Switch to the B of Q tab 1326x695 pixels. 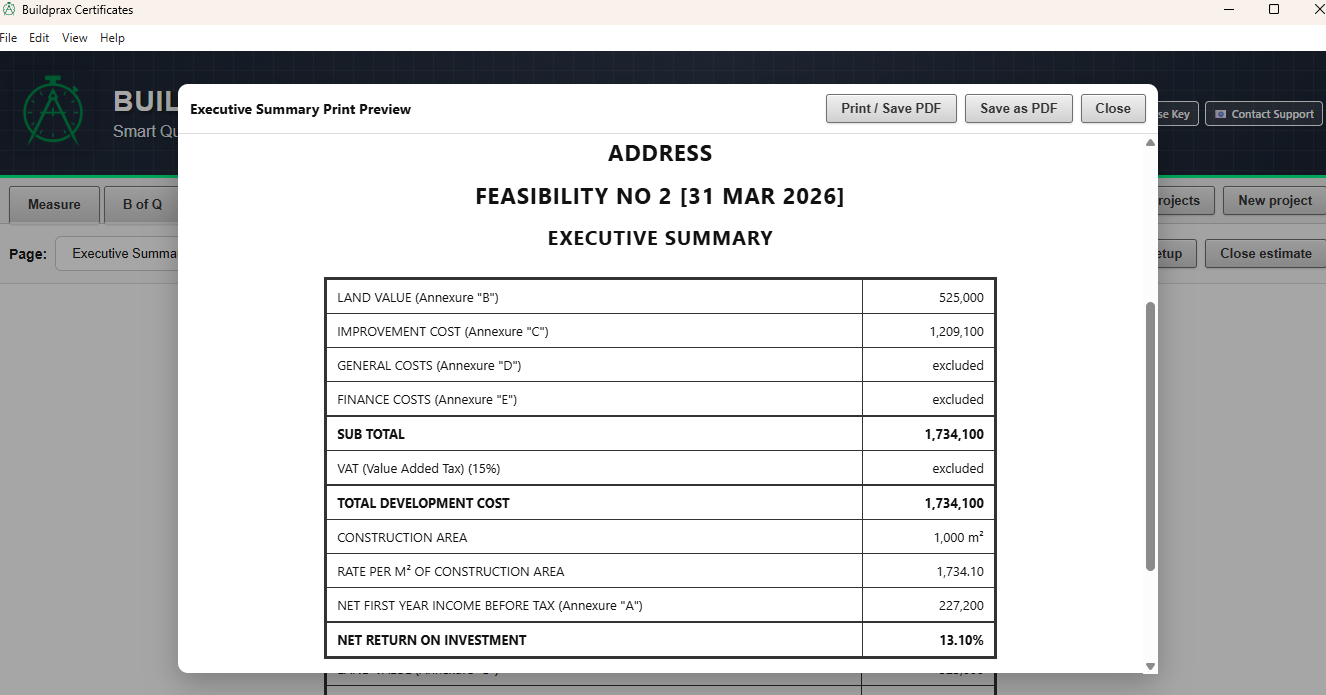tap(141, 204)
